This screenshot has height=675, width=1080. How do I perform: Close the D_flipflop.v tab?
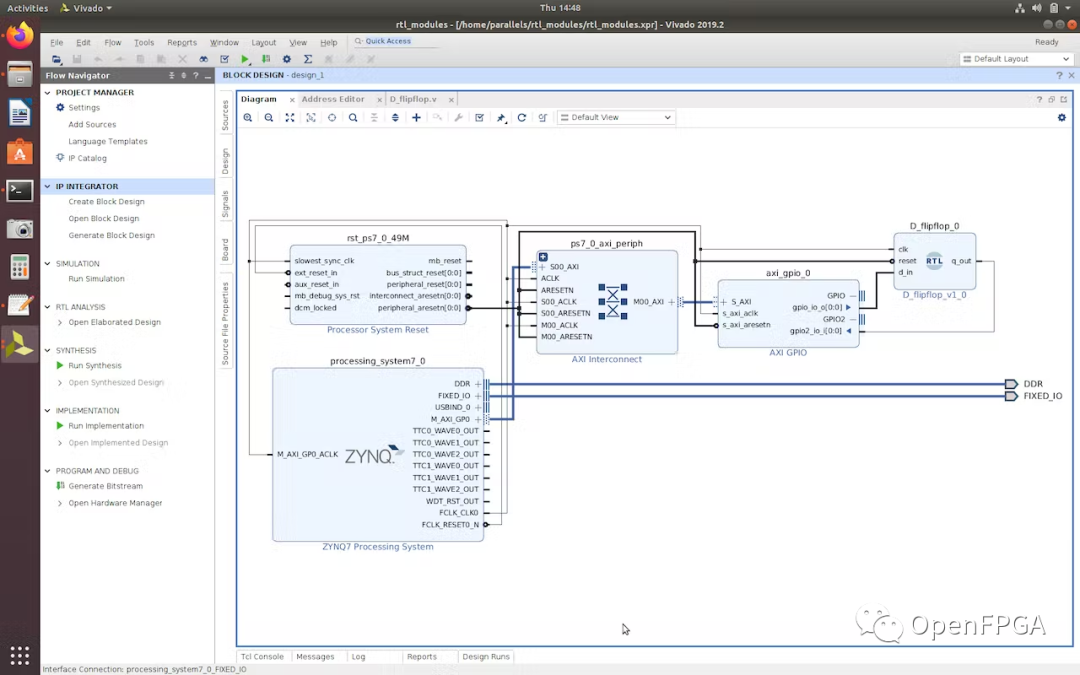(x=451, y=100)
